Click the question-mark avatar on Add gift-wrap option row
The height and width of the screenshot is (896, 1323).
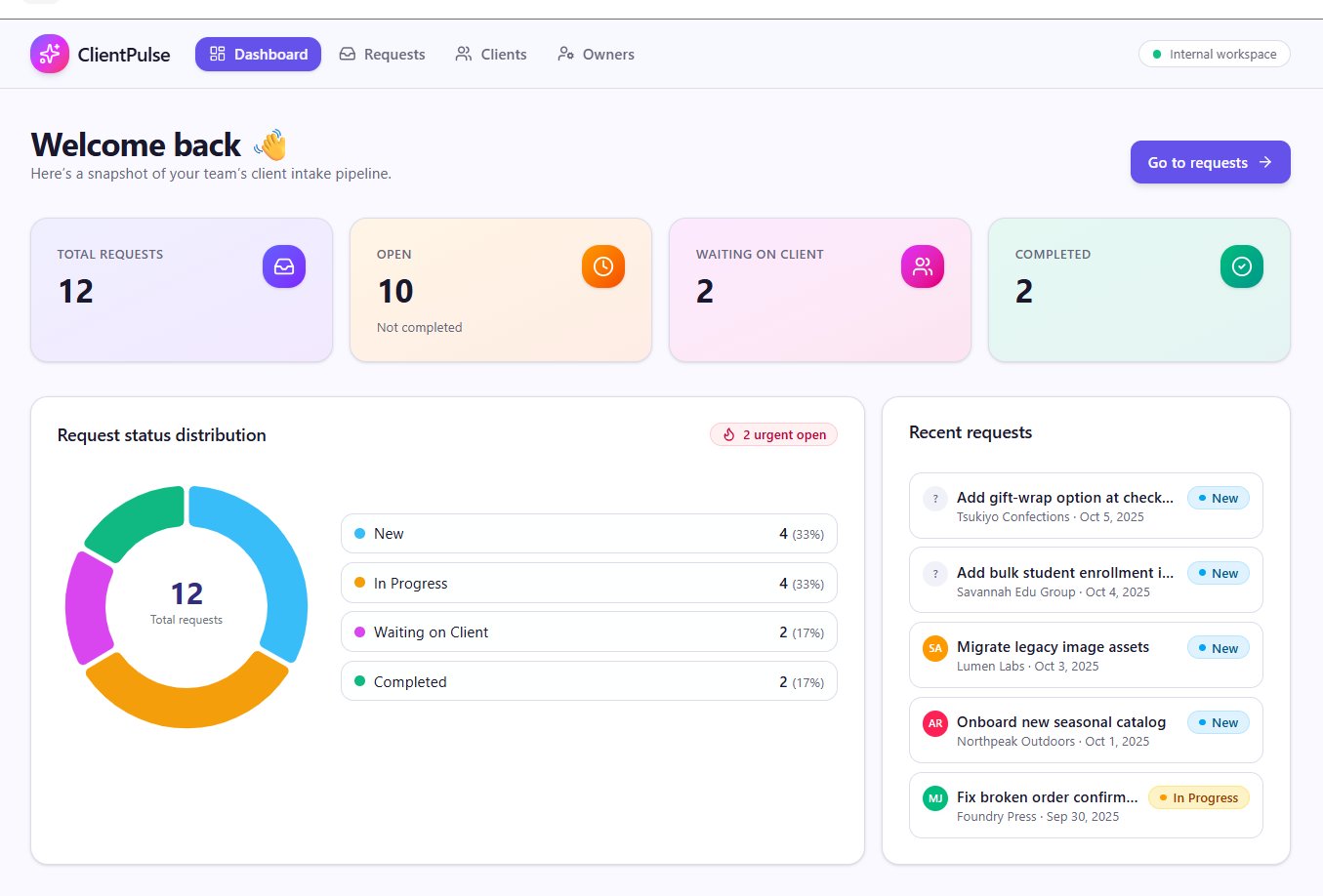tap(935, 499)
